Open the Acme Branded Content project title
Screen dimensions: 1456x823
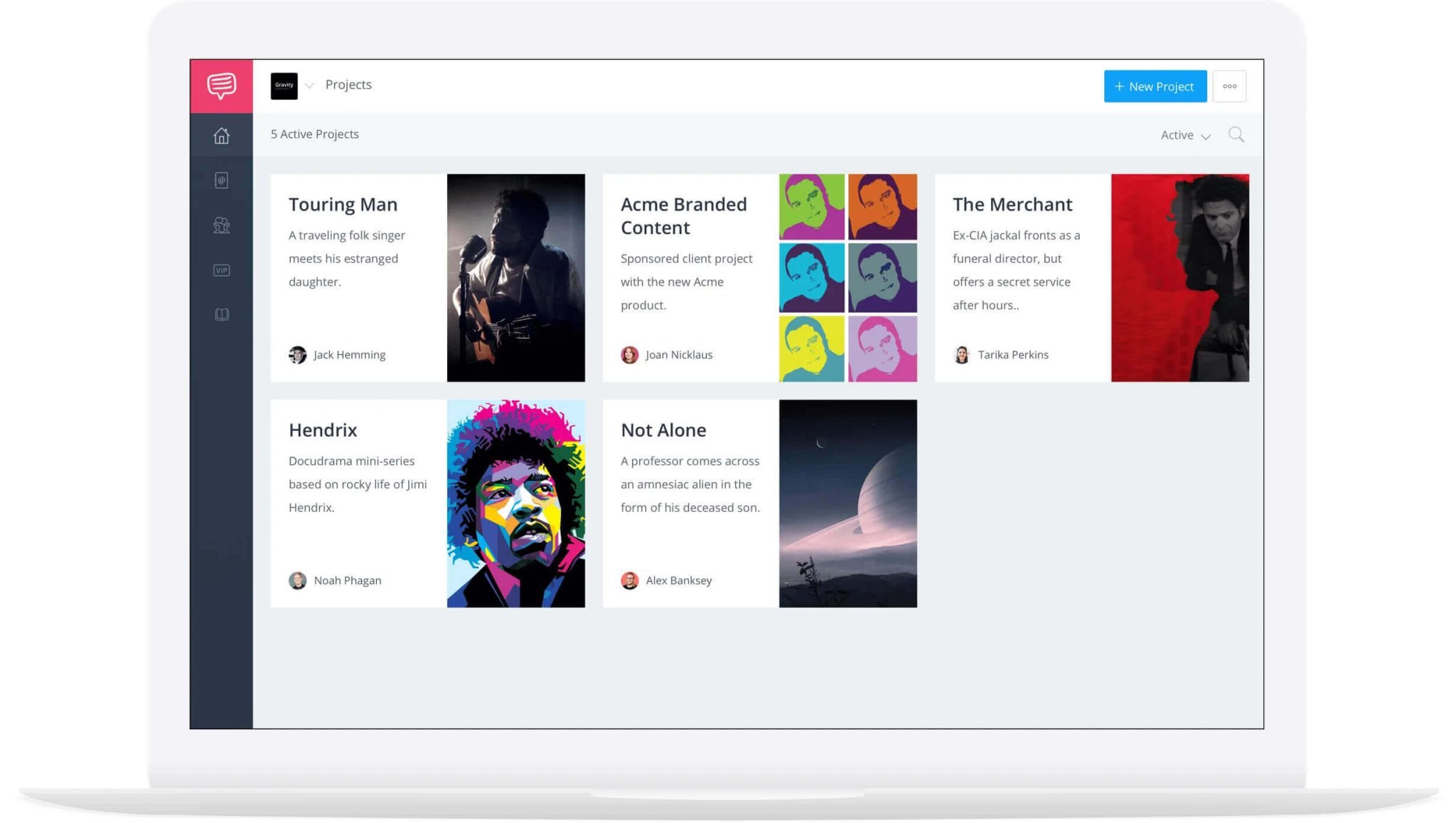[683, 216]
